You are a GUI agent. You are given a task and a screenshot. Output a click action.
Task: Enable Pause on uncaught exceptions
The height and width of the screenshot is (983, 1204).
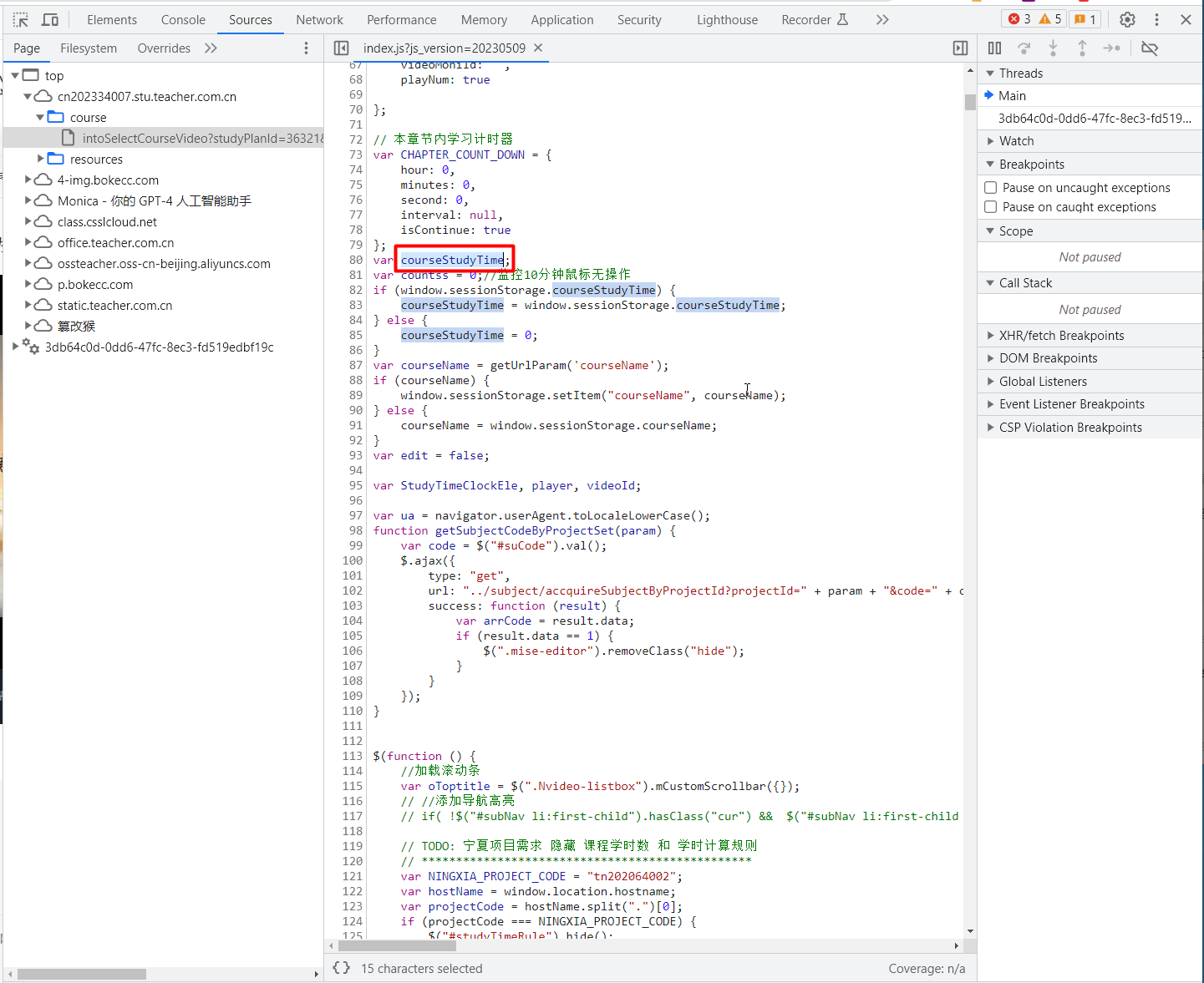pyautogui.click(x=991, y=188)
